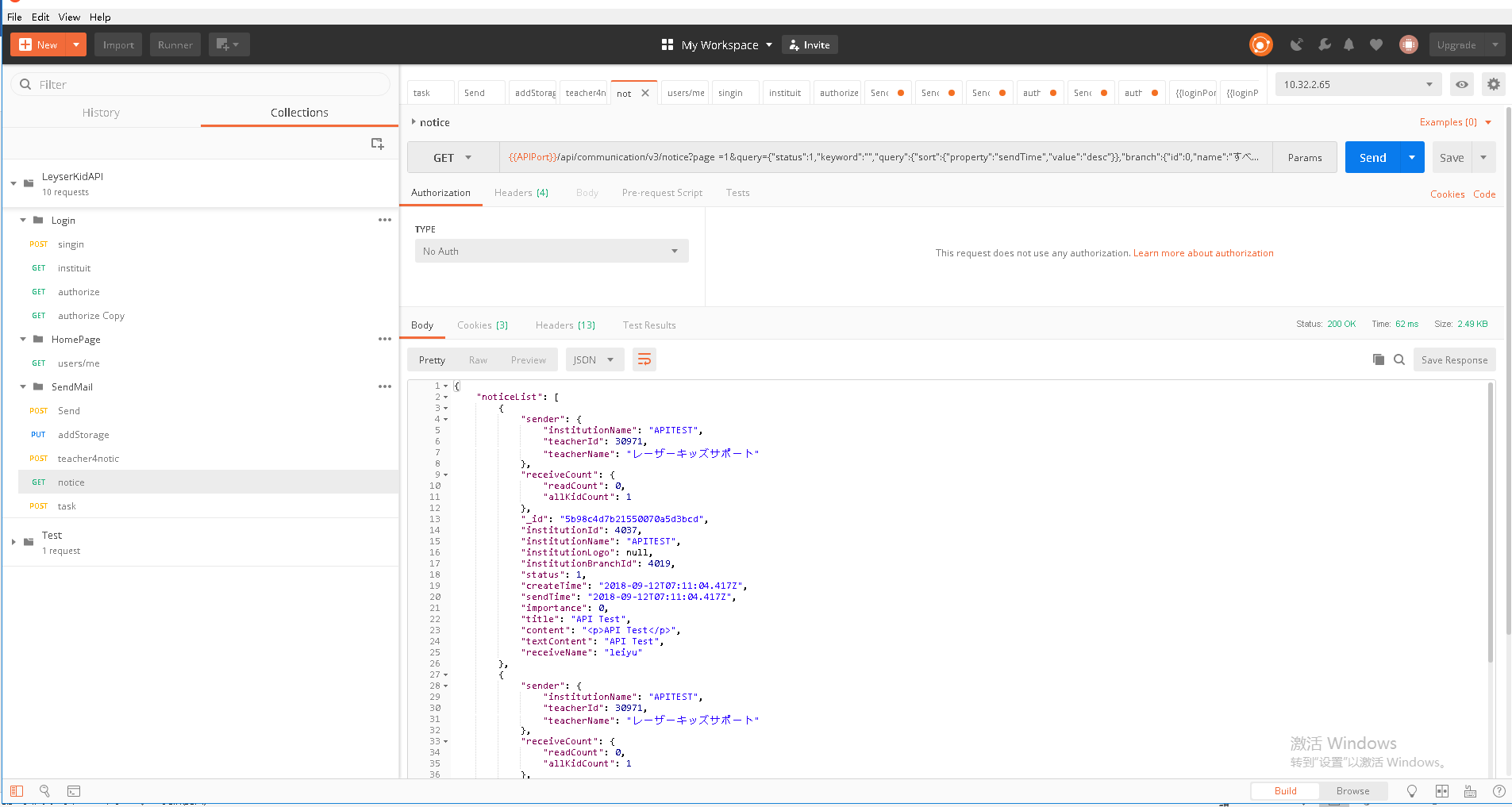1512x807 pixels.
Task: Search within the response body
Action: pyautogui.click(x=1399, y=359)
